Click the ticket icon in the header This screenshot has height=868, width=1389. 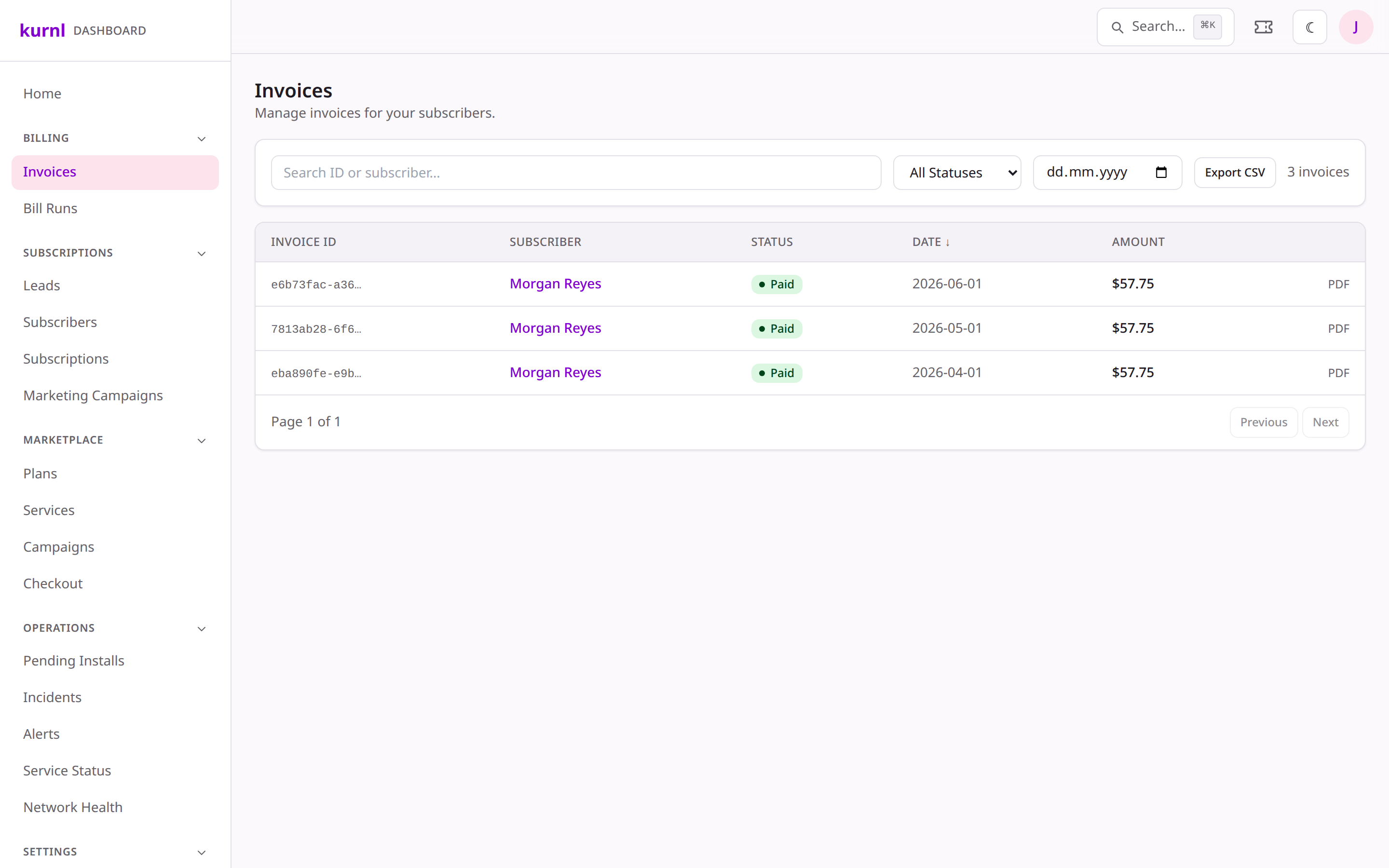coord(1263,27)
